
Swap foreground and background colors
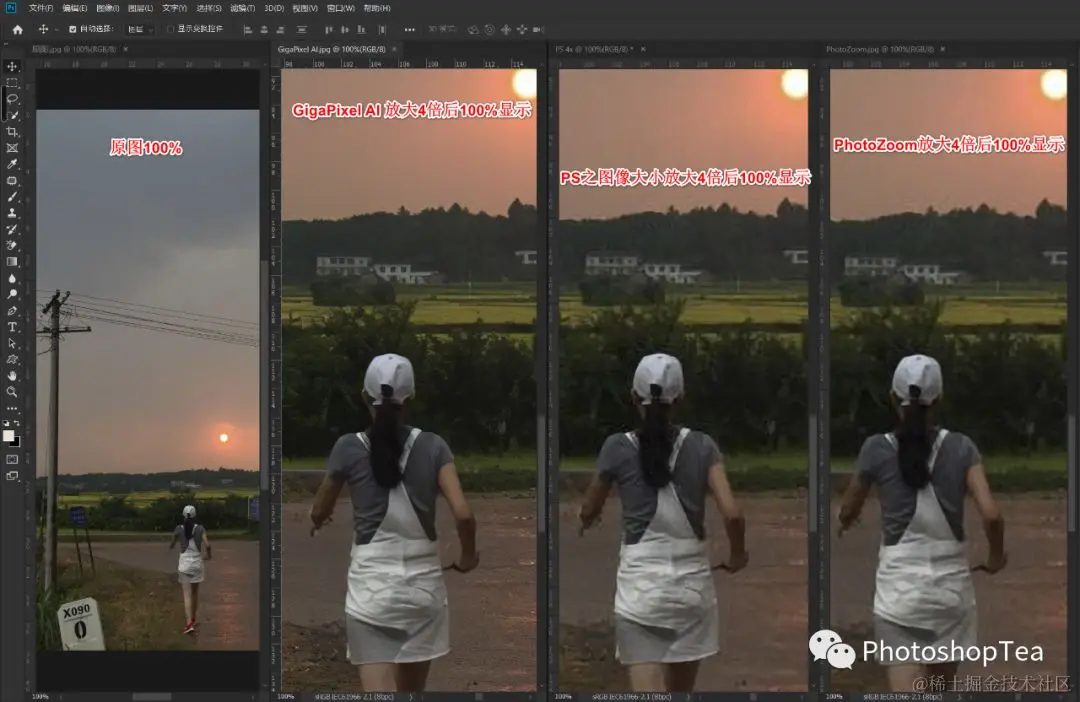[x=17, y=423]
